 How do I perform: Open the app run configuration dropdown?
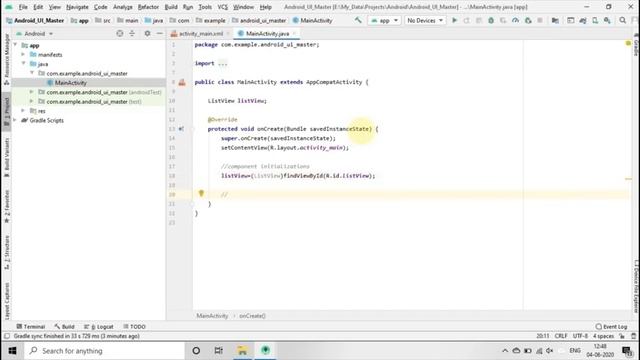tap(384, 20)
